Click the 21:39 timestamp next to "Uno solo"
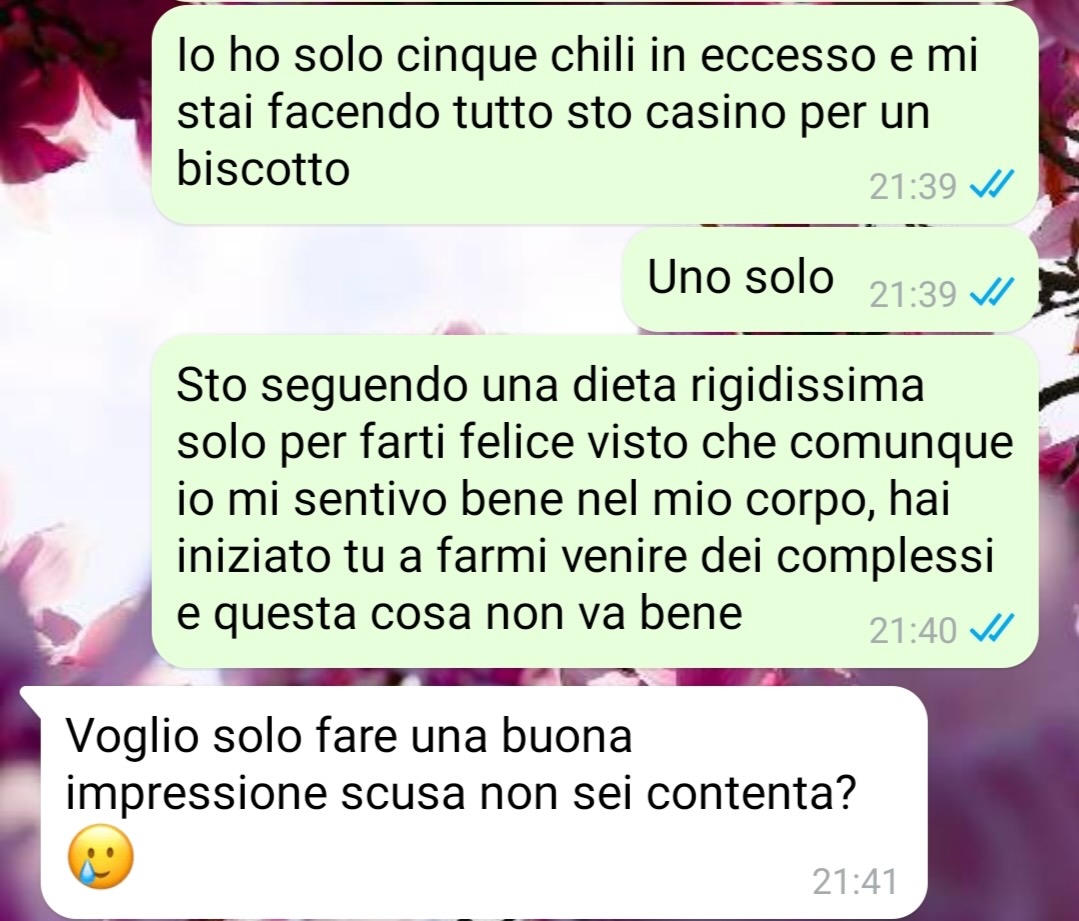Image resolution: width=1079 pixels, height=921 pixels. point(912,295)
